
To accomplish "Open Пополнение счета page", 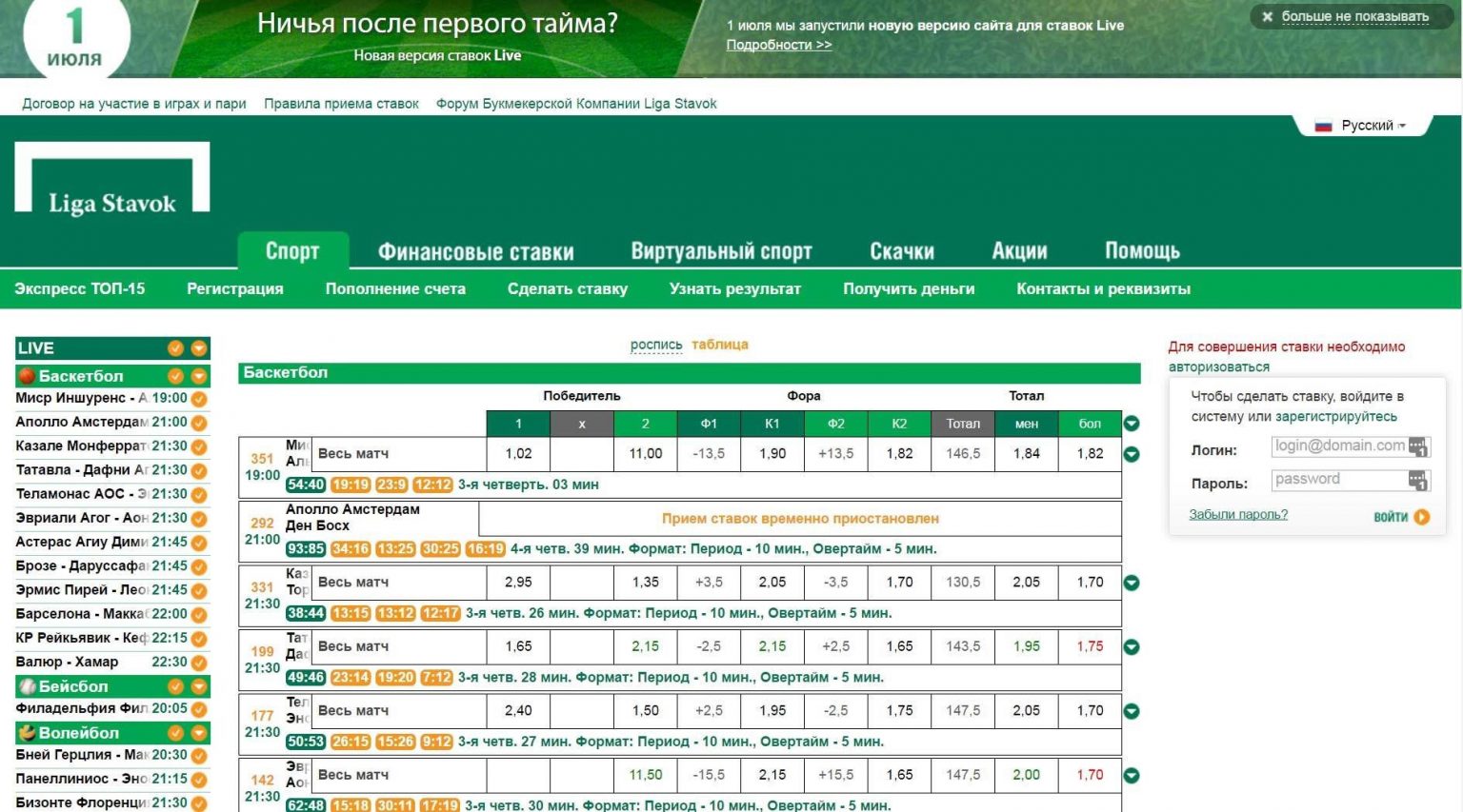I will pyautogui.click(x=395, y=288).
